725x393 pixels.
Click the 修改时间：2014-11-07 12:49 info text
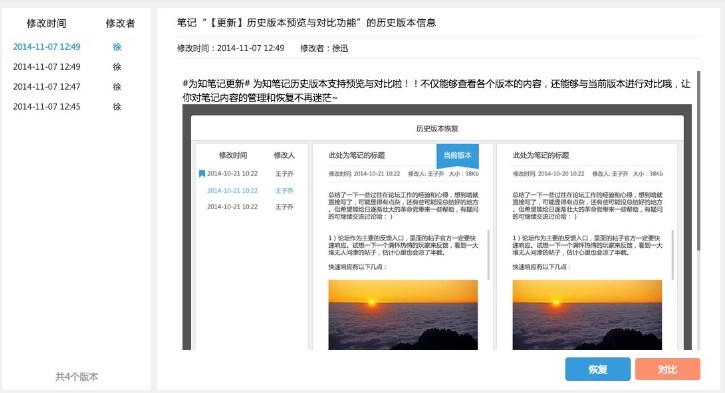(230, 48)
